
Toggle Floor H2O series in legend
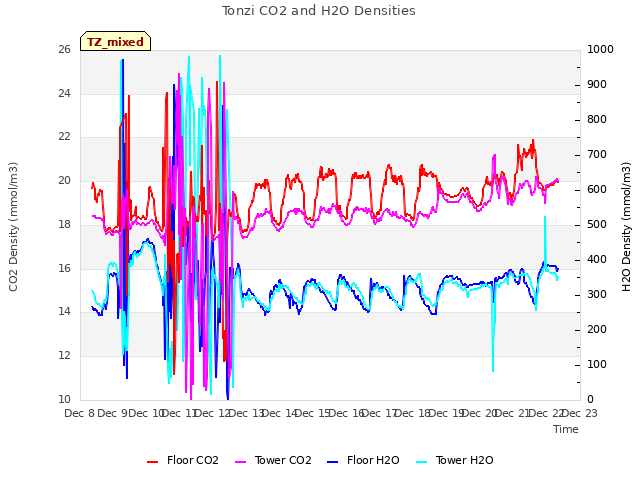point(363,460)
